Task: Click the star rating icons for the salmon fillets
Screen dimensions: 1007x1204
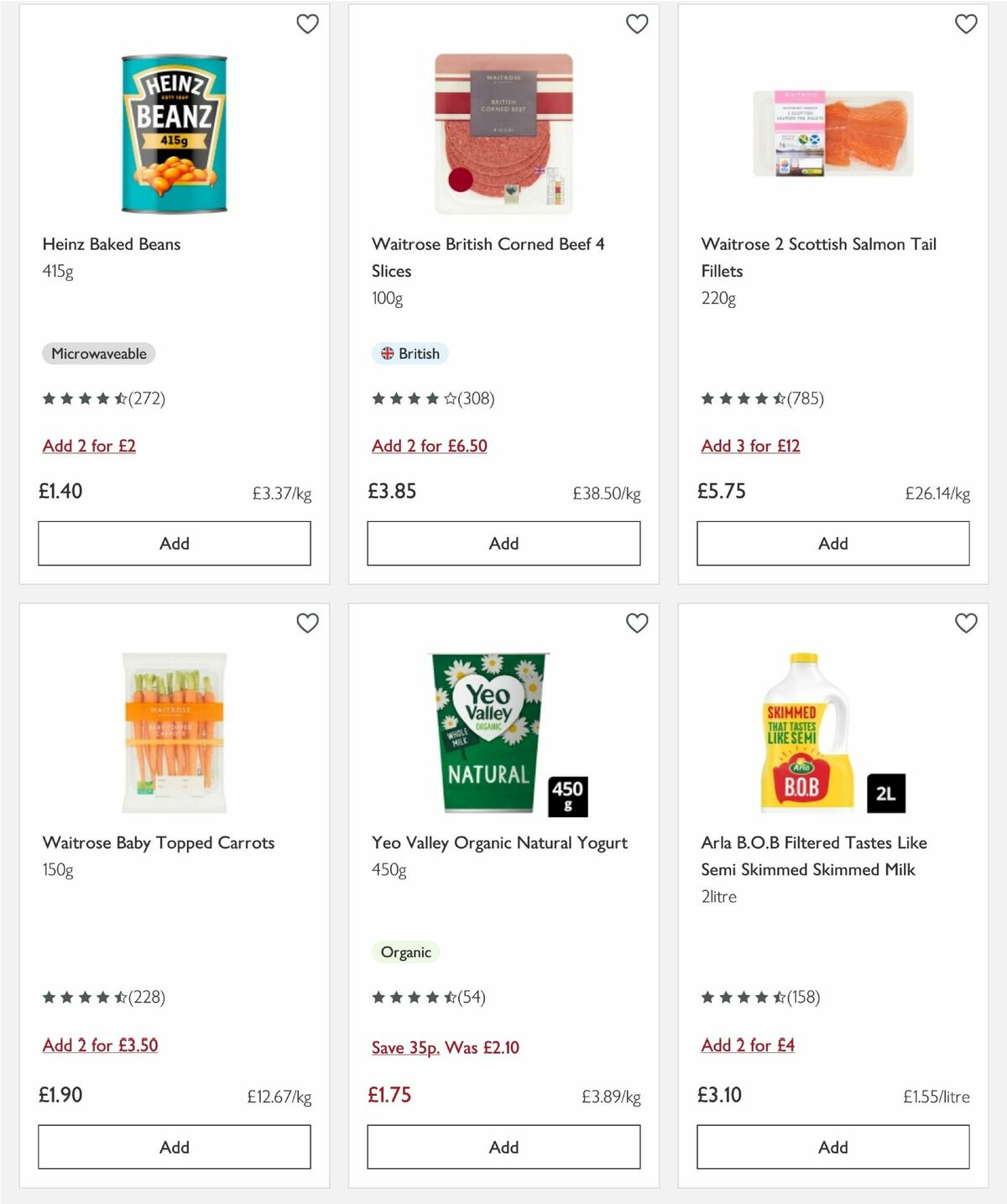Action: (x=743, y=399)
